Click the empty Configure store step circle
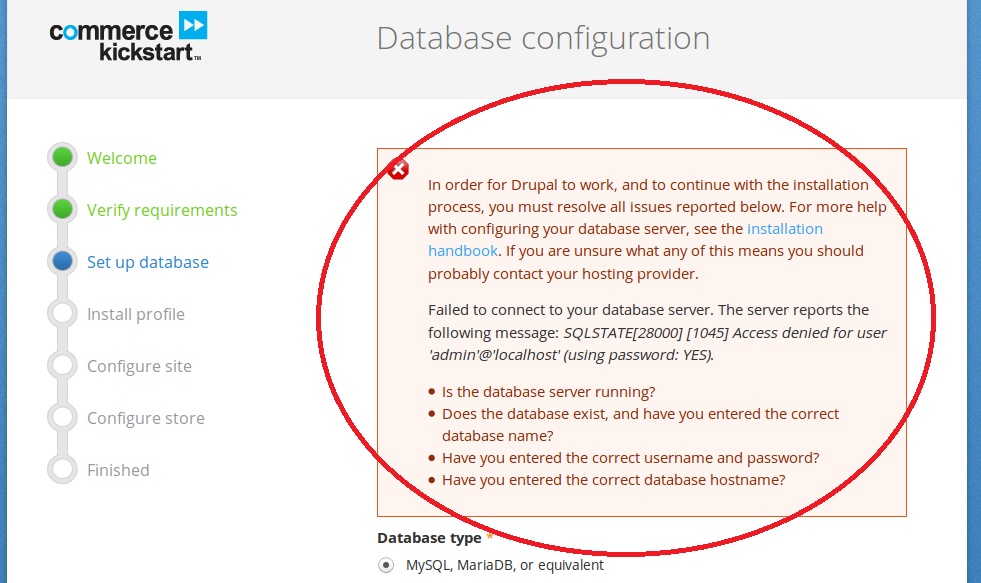This screenshot has height=583, width=981. pyautogui.click(x=63, y=417)
